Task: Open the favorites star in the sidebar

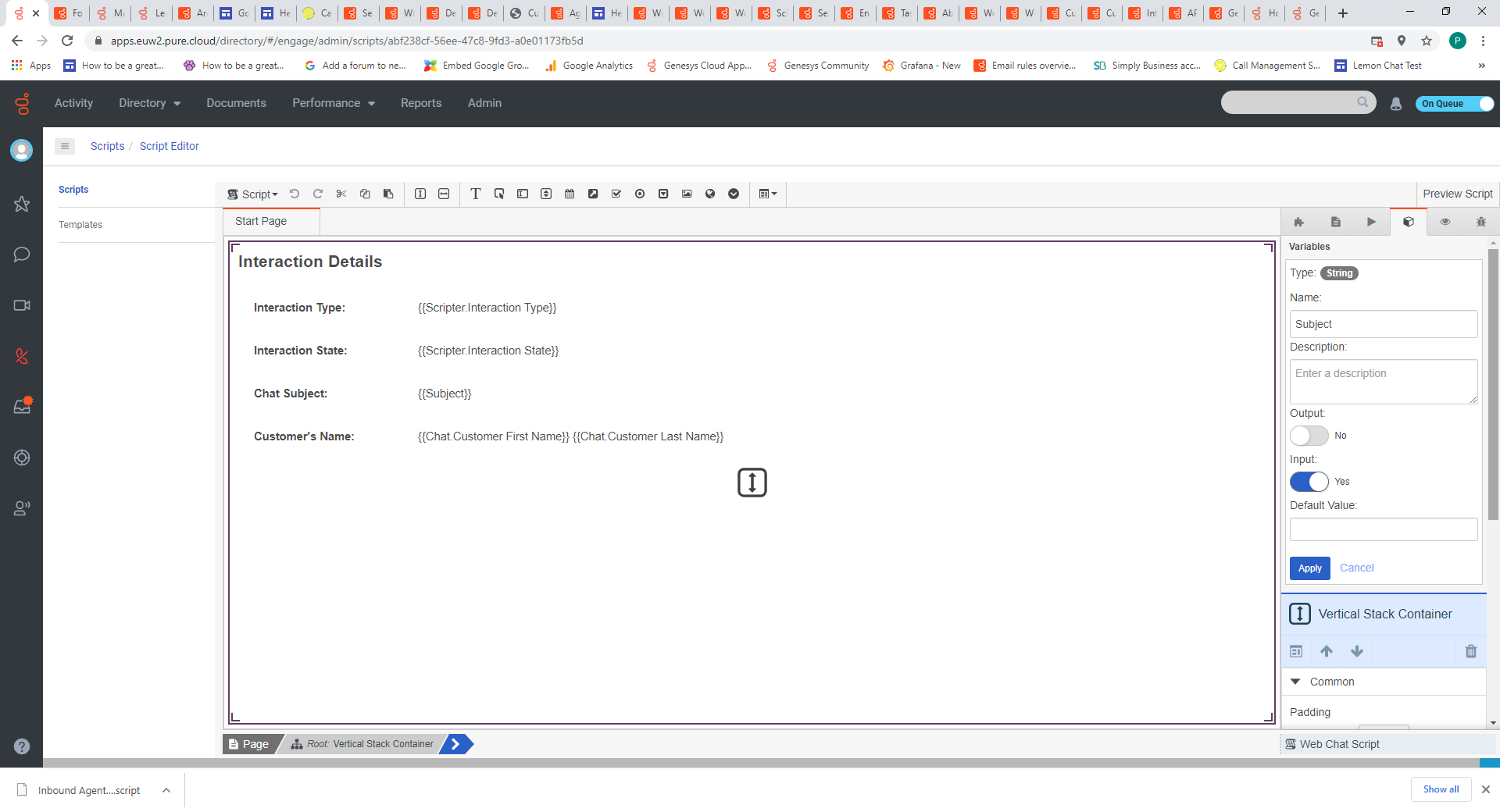Action: pos(22,204)
